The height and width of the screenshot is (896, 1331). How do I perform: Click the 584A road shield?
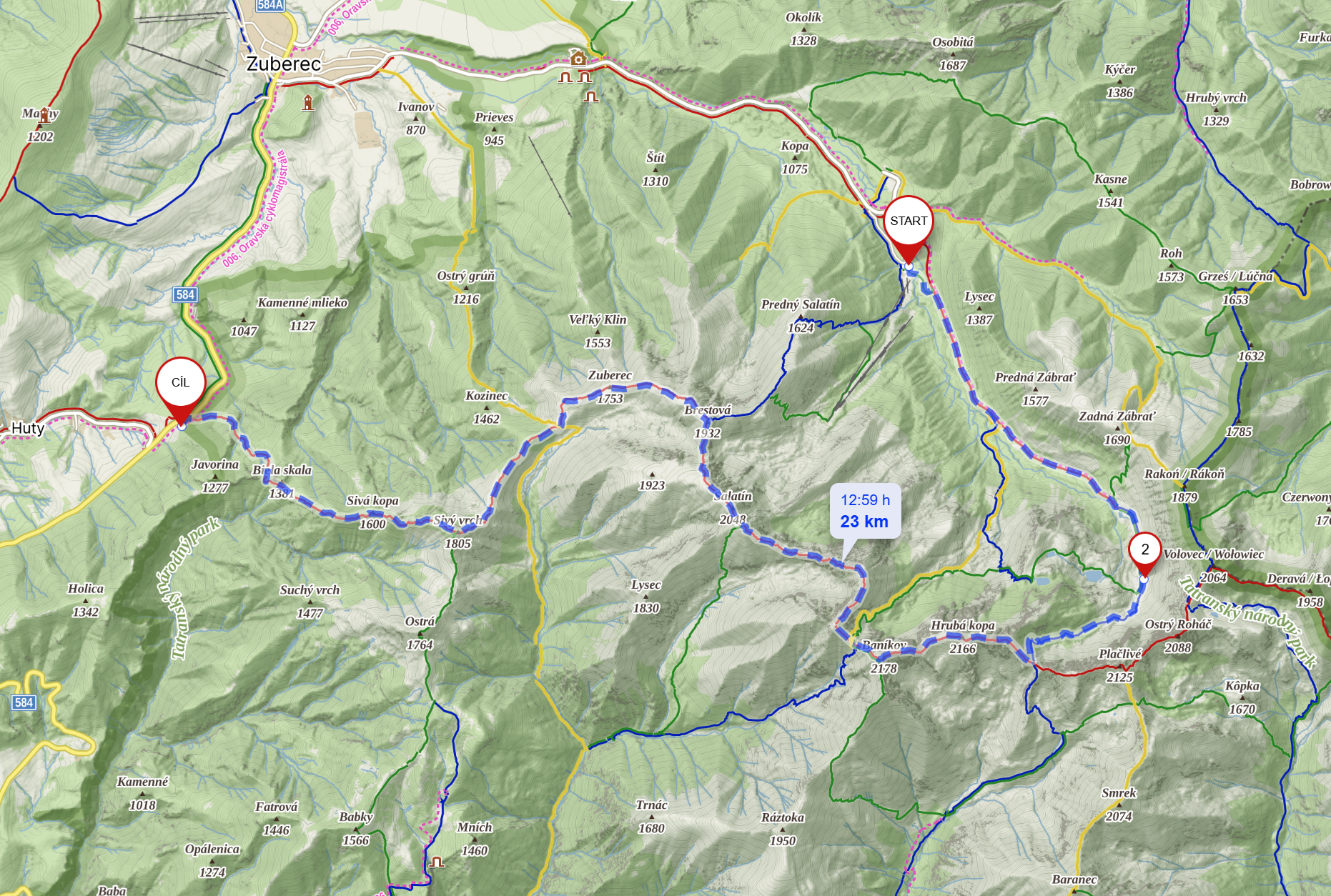coord(270,5)
